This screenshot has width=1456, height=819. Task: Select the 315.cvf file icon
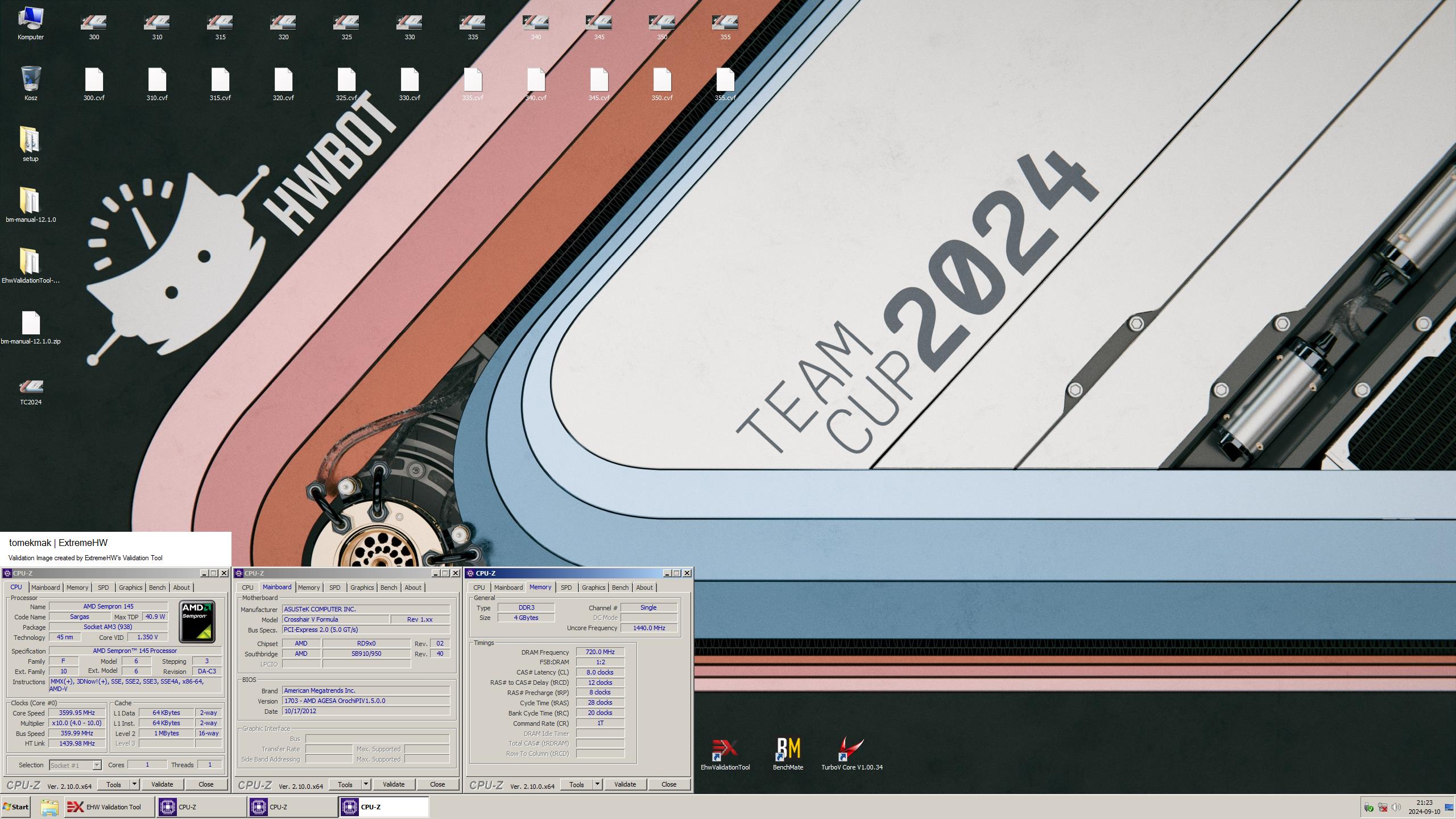coord(220,84)
